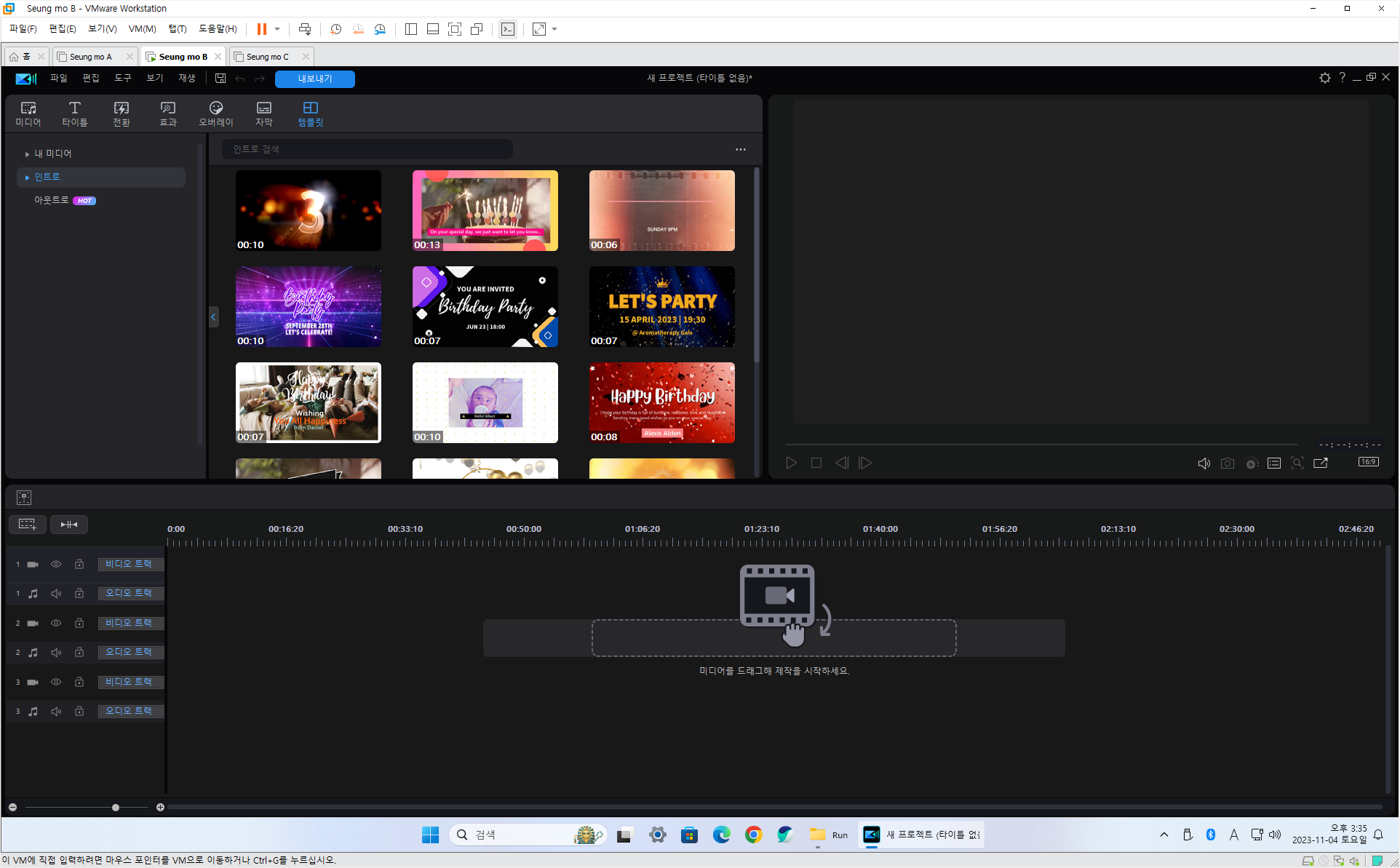Click the timeline zoom slider handle
1400x868 pixels.
pos(116,808)
